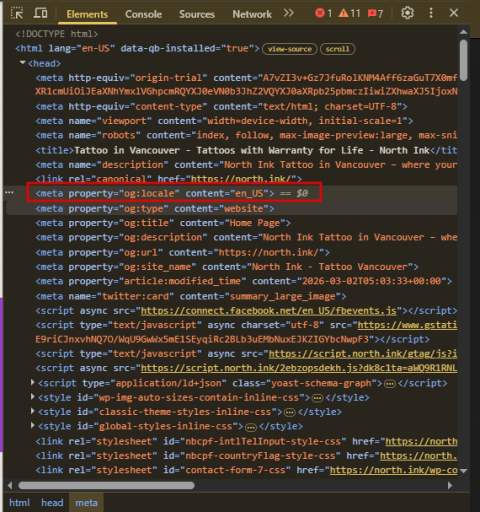Select the meta name="description" row
The height and width of the screenshot is (512, 480).
coord(246,165)
